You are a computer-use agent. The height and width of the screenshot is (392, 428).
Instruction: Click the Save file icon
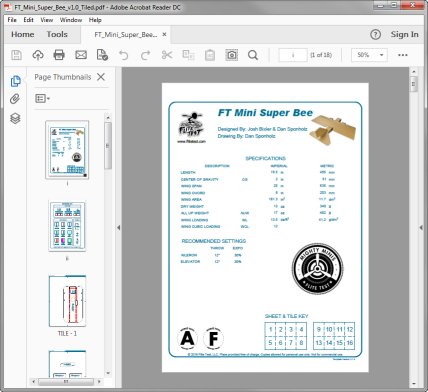point(16,55)
